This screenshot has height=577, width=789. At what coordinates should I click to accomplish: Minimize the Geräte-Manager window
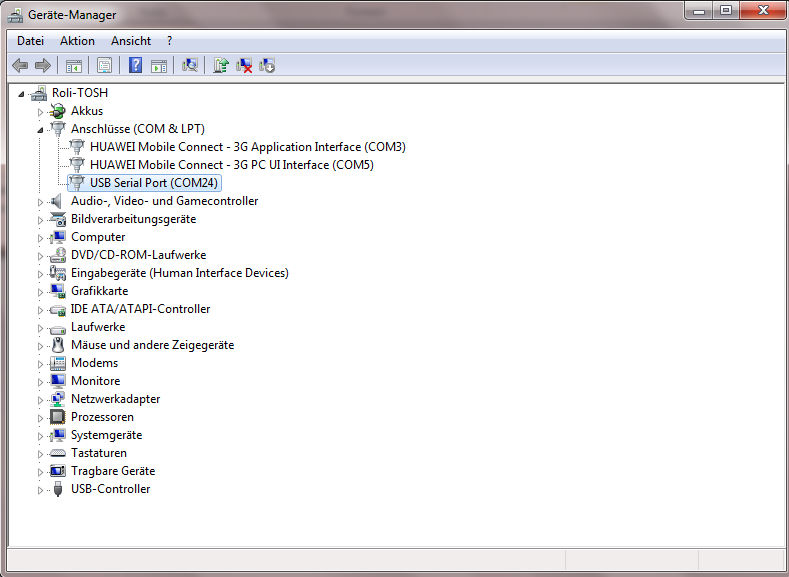[699, 10]
